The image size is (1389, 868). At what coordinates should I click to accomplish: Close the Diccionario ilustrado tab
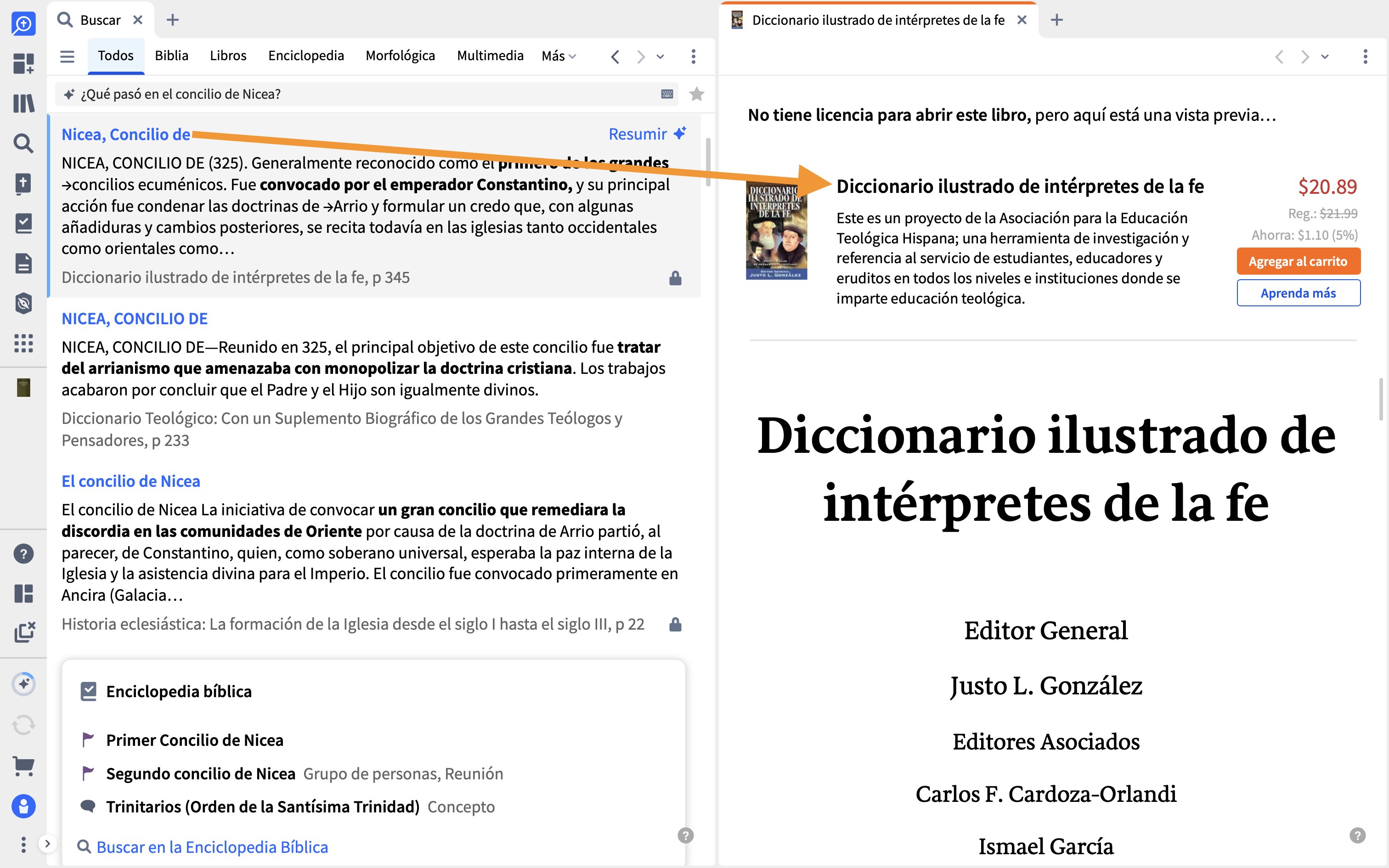(x=1022, y=20)
